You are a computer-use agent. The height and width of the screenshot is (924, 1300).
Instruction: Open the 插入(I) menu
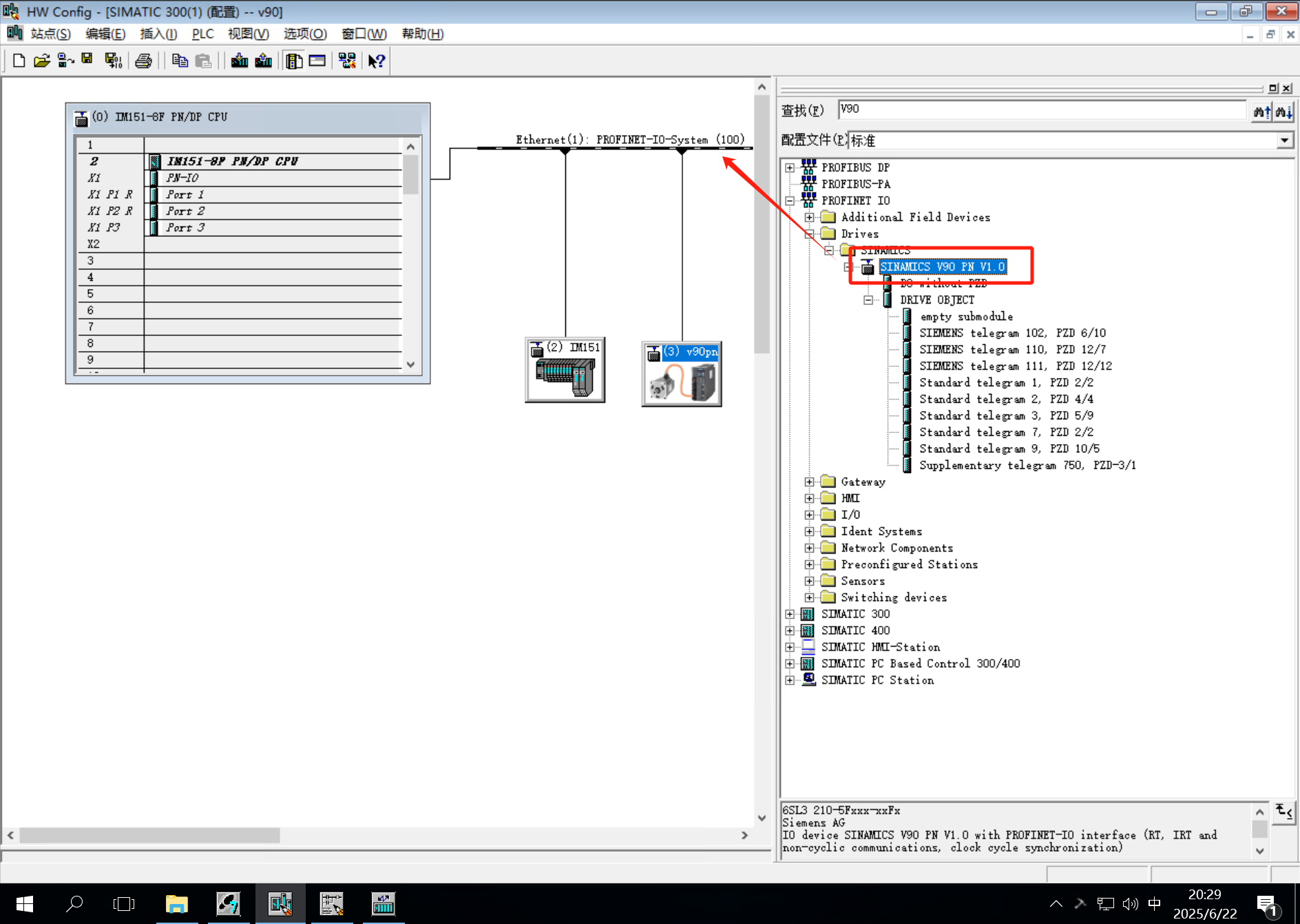(x=158, y=34)
